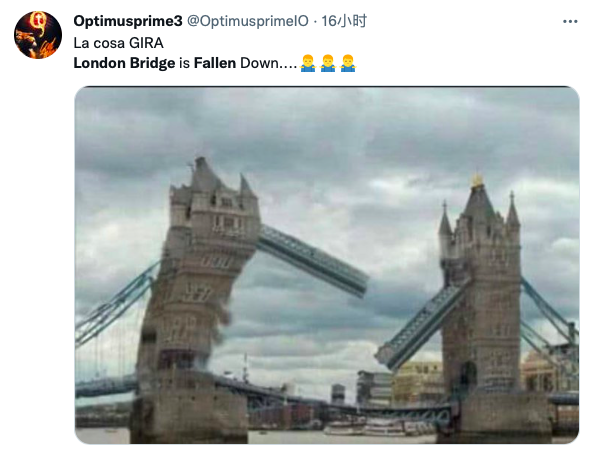Click the second person emoji in tweet
Image resolution: width=592 pixels, height=453 pixels.
(x=328, y=63)
